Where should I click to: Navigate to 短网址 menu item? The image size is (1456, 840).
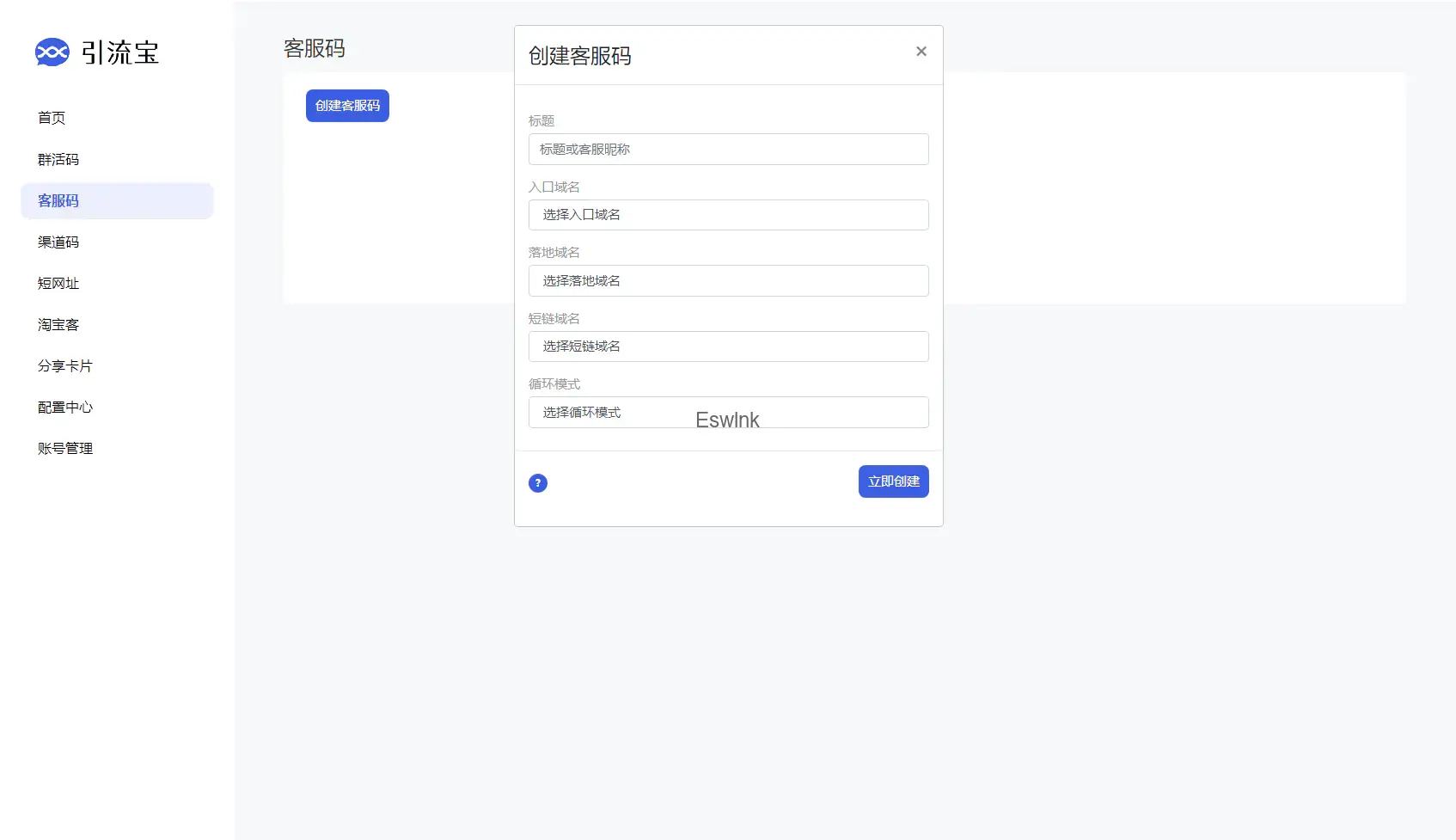(58, 283)
